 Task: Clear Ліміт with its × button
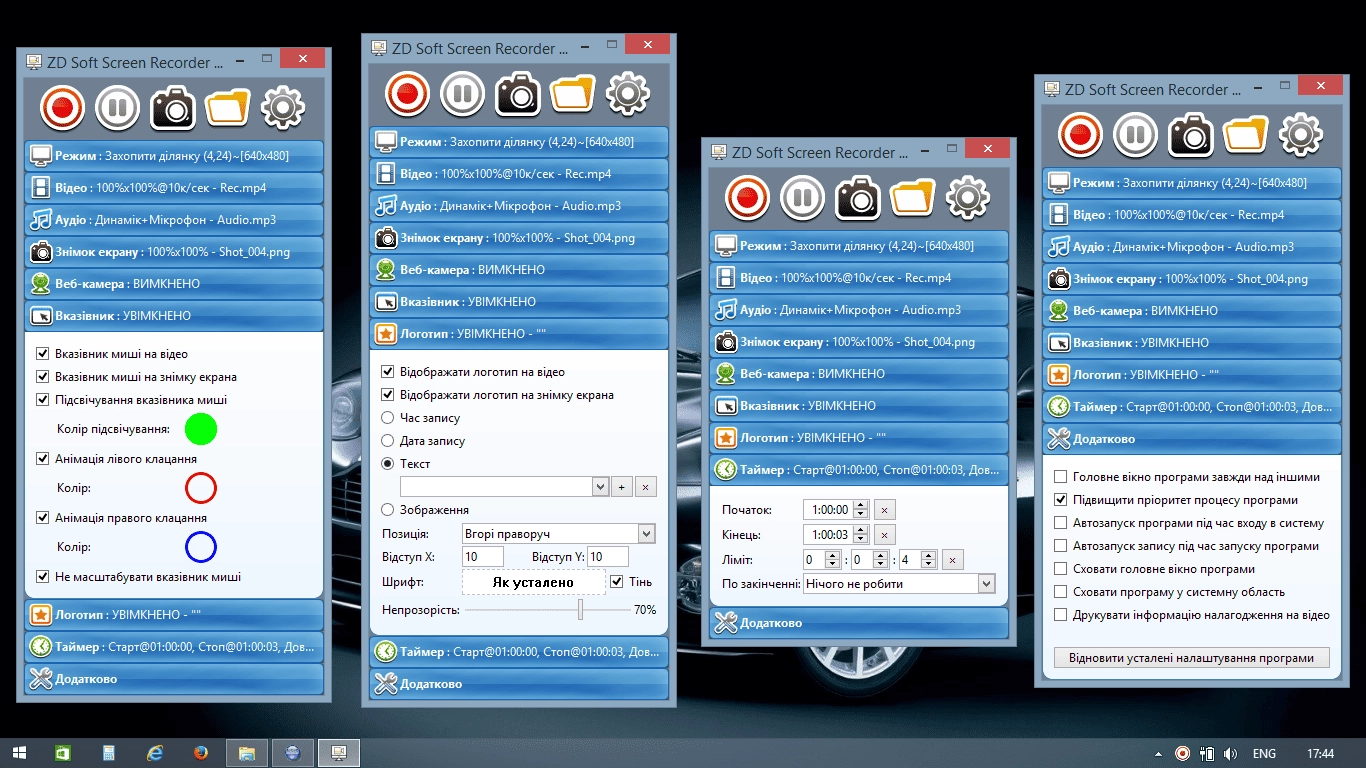click(x=954, y=560)
